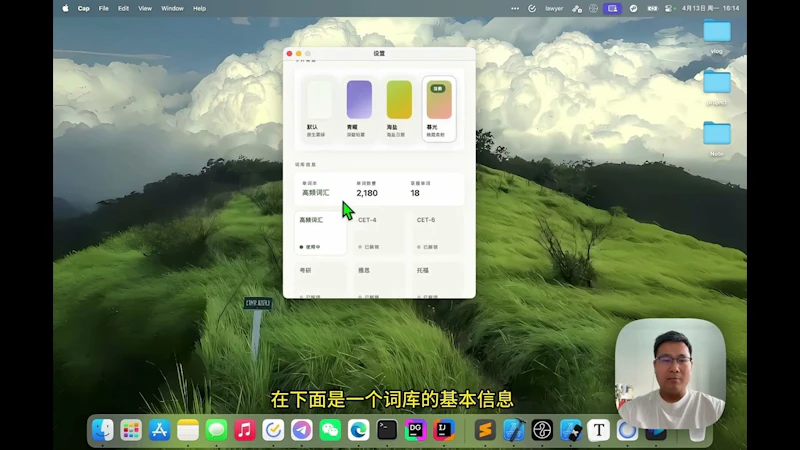Open the Simulator app in dock
The height and width of the screenshot is (450, 800).
(x=570, y=430)
